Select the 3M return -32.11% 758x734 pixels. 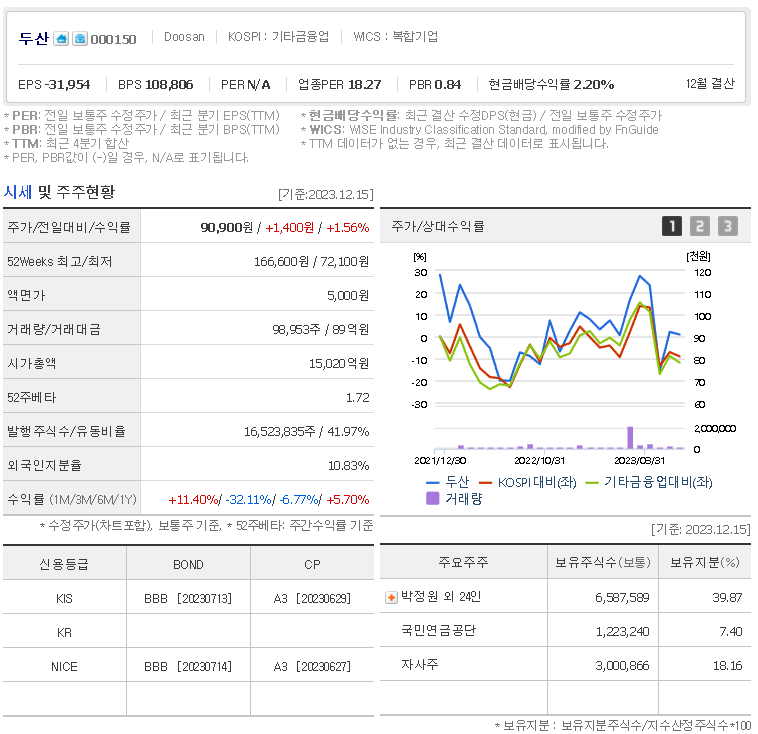click(x=248, y=499)
